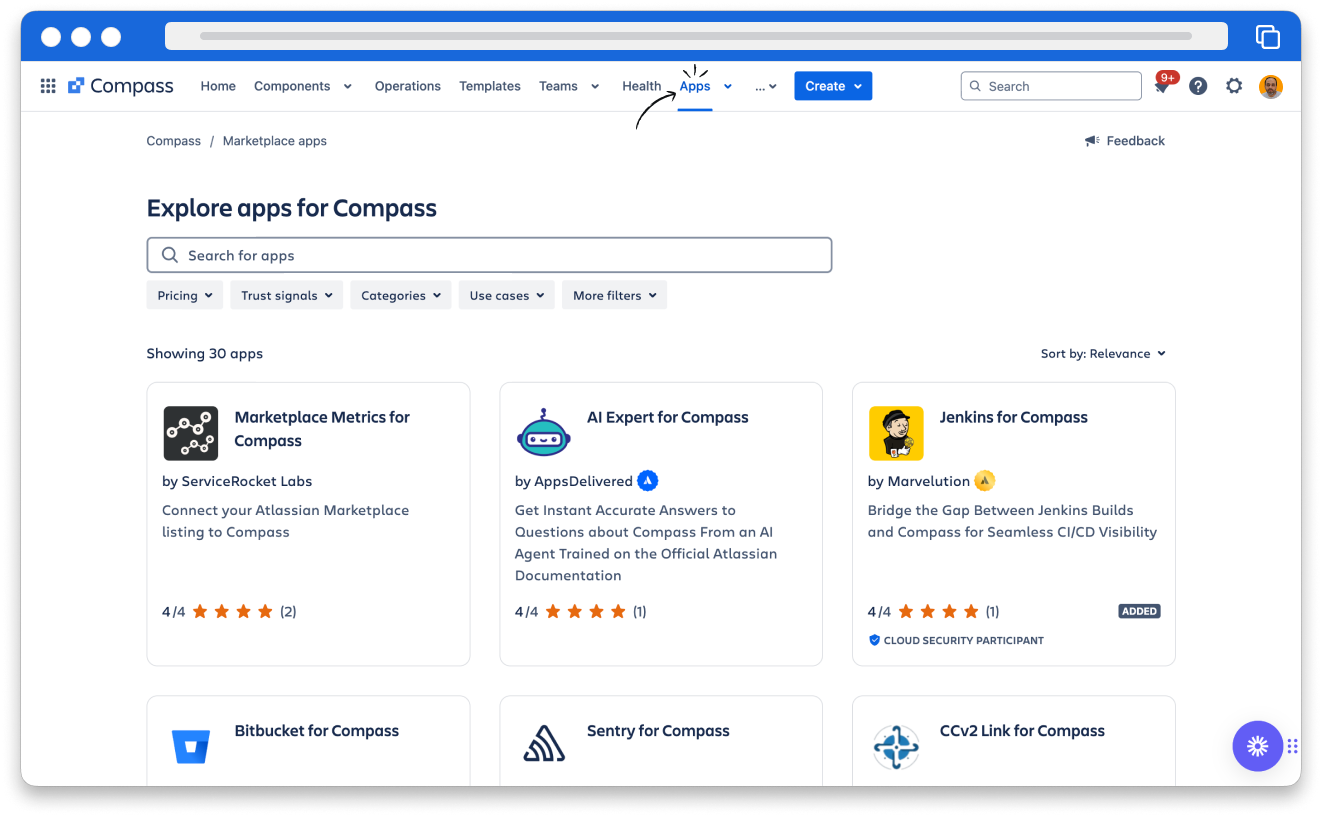This screenshot has height=817, width=1322.
Task: Open Marketplace Metrics for Compass title
Action: pyautogui.click(x=322, y=429)
